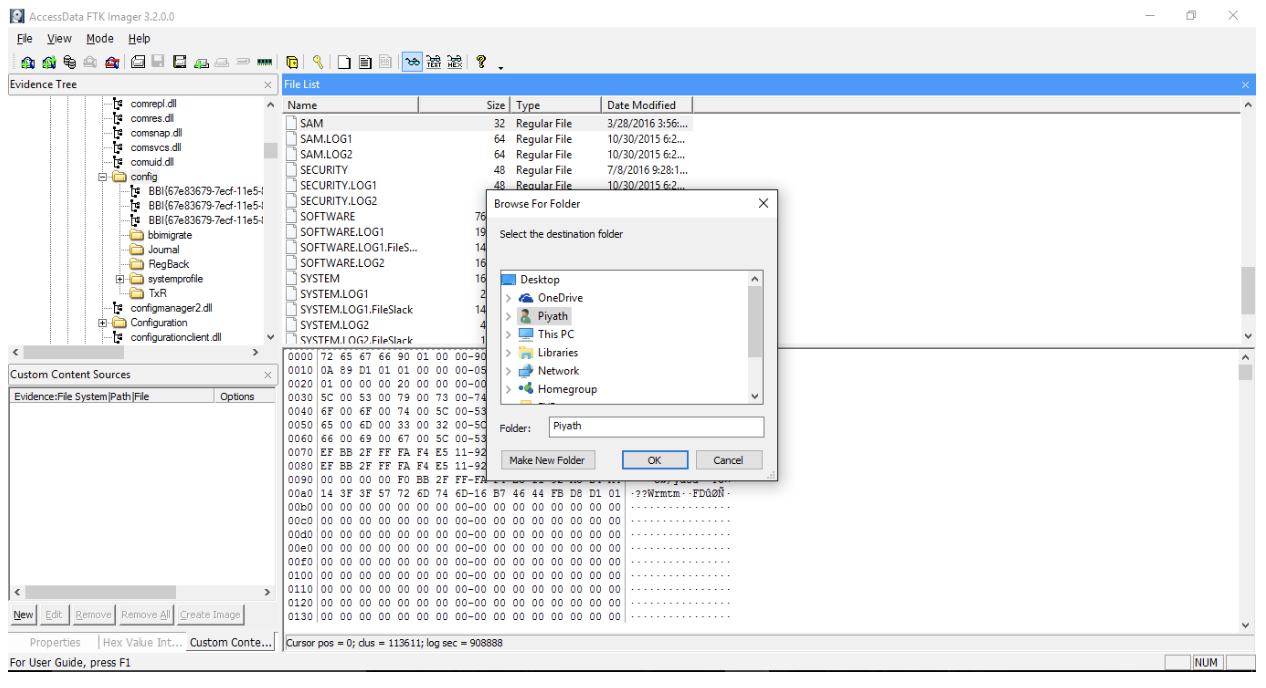Click the Export File Hash List icon

pyautogui.click(x=365, y=62)
